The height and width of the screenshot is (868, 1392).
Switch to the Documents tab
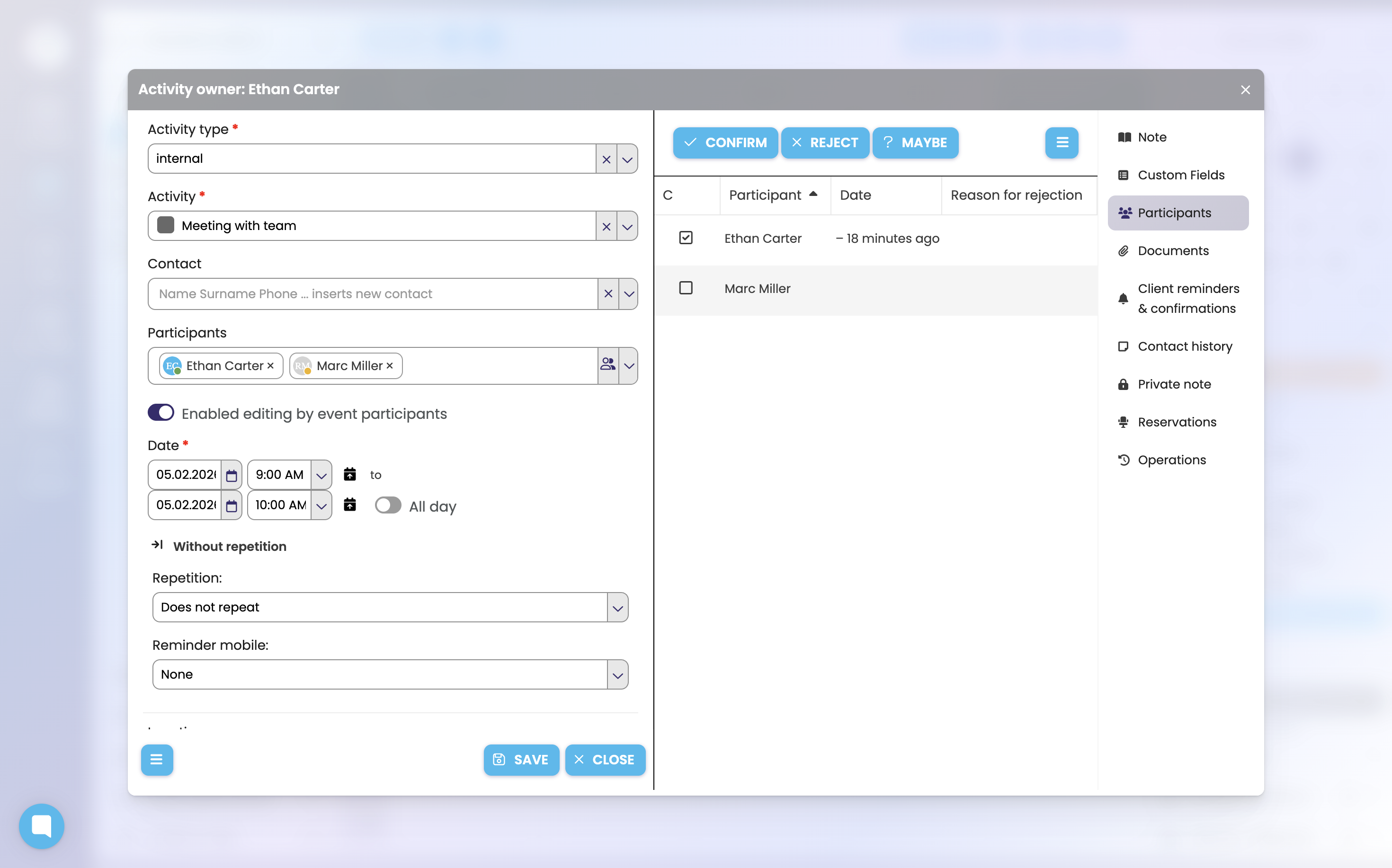pyautogui.click(x=1173, y=251)
